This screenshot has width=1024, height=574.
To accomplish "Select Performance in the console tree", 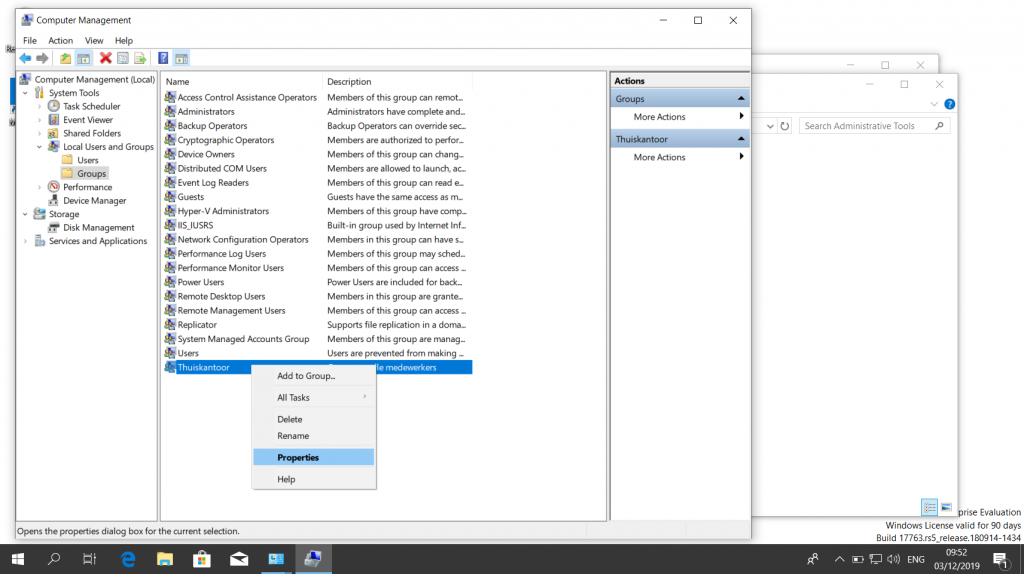I will [88, 187].
